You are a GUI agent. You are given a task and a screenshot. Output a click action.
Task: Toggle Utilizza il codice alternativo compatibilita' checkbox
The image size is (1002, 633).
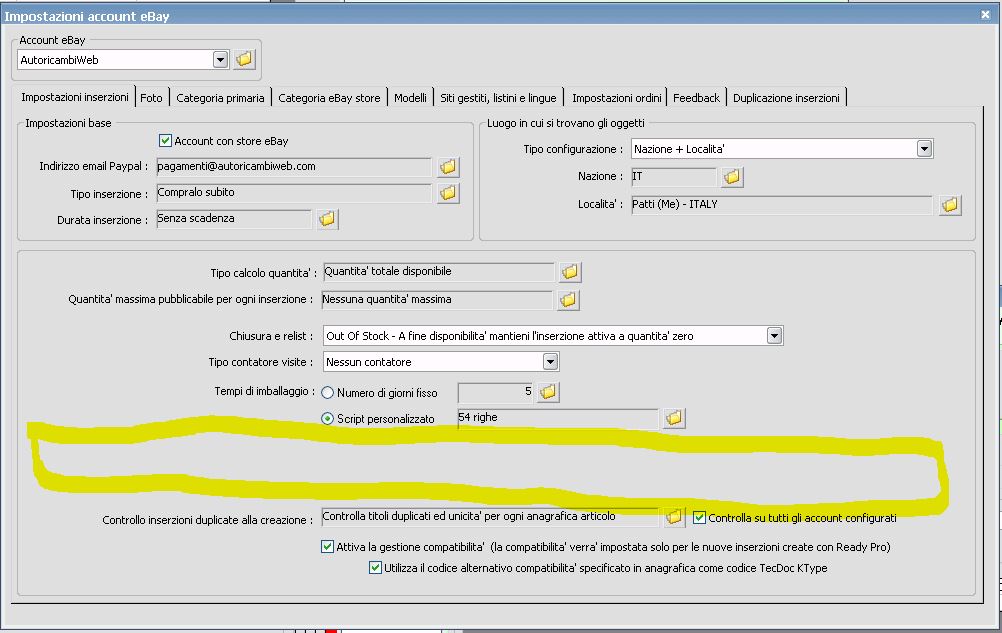(375, 567)
